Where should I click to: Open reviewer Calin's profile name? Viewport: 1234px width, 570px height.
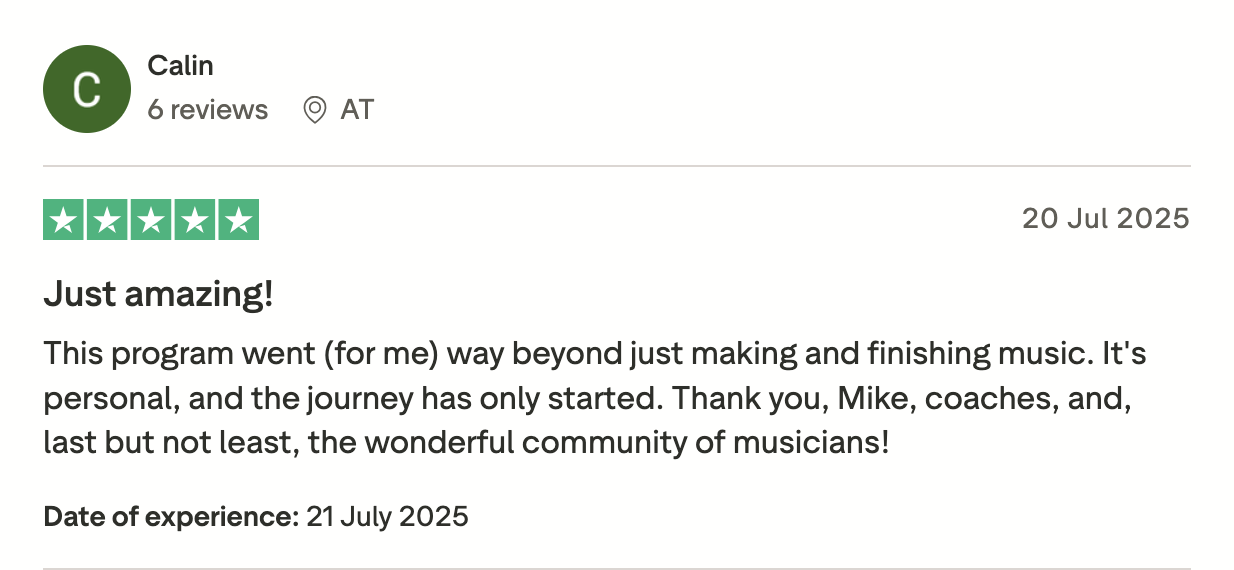tap(180, 66)
